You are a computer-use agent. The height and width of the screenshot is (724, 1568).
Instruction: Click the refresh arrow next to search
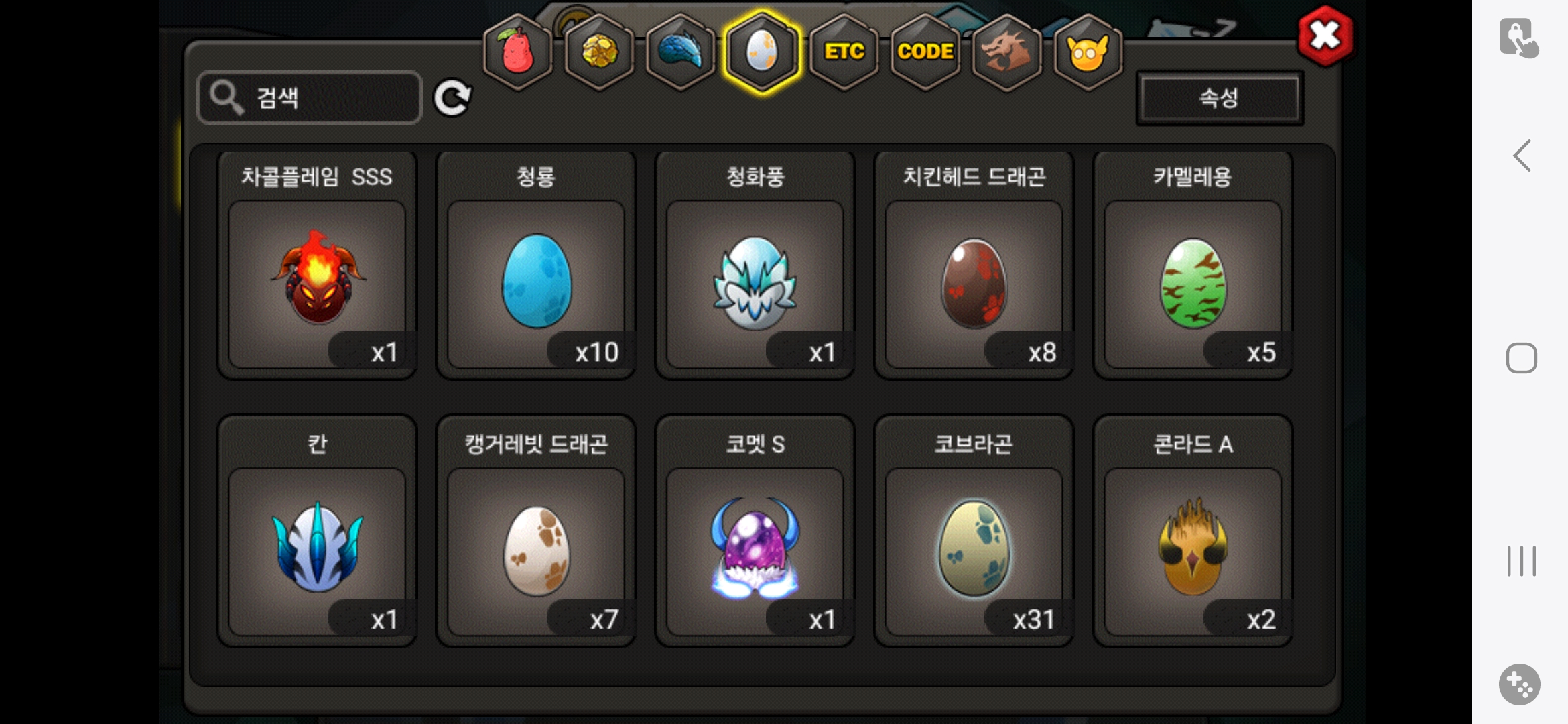point(452,98)
